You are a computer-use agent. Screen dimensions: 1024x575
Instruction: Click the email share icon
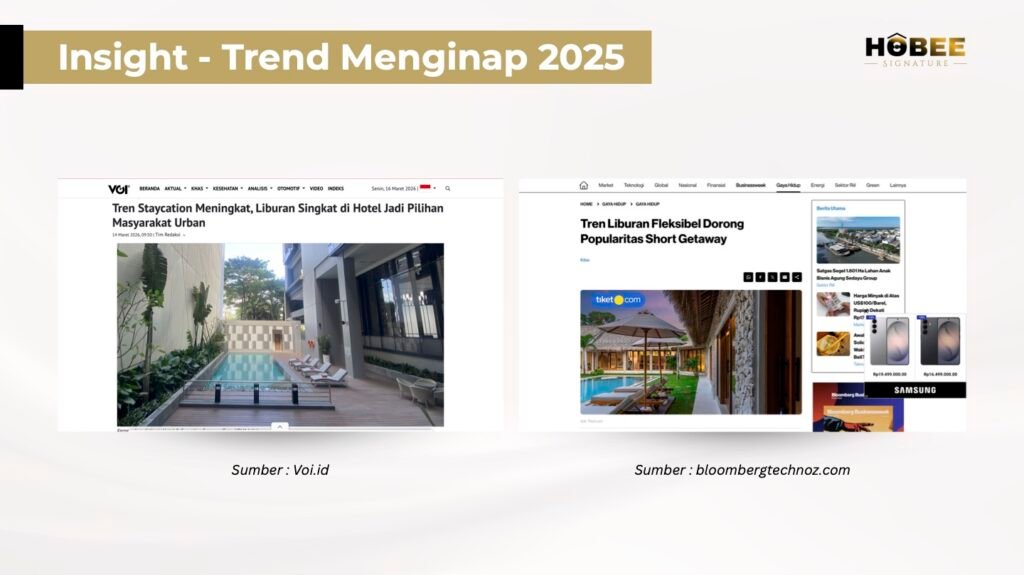point(785,276)
